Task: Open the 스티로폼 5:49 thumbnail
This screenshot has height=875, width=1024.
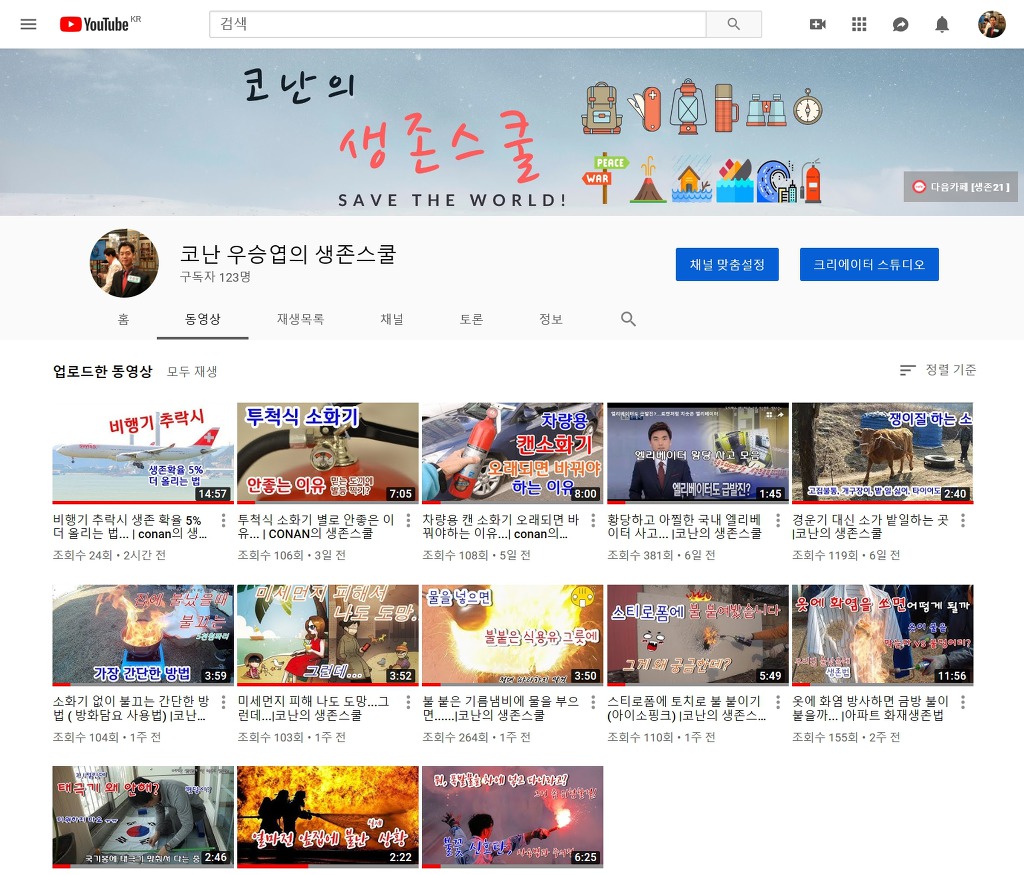Action: click(697, 635)
